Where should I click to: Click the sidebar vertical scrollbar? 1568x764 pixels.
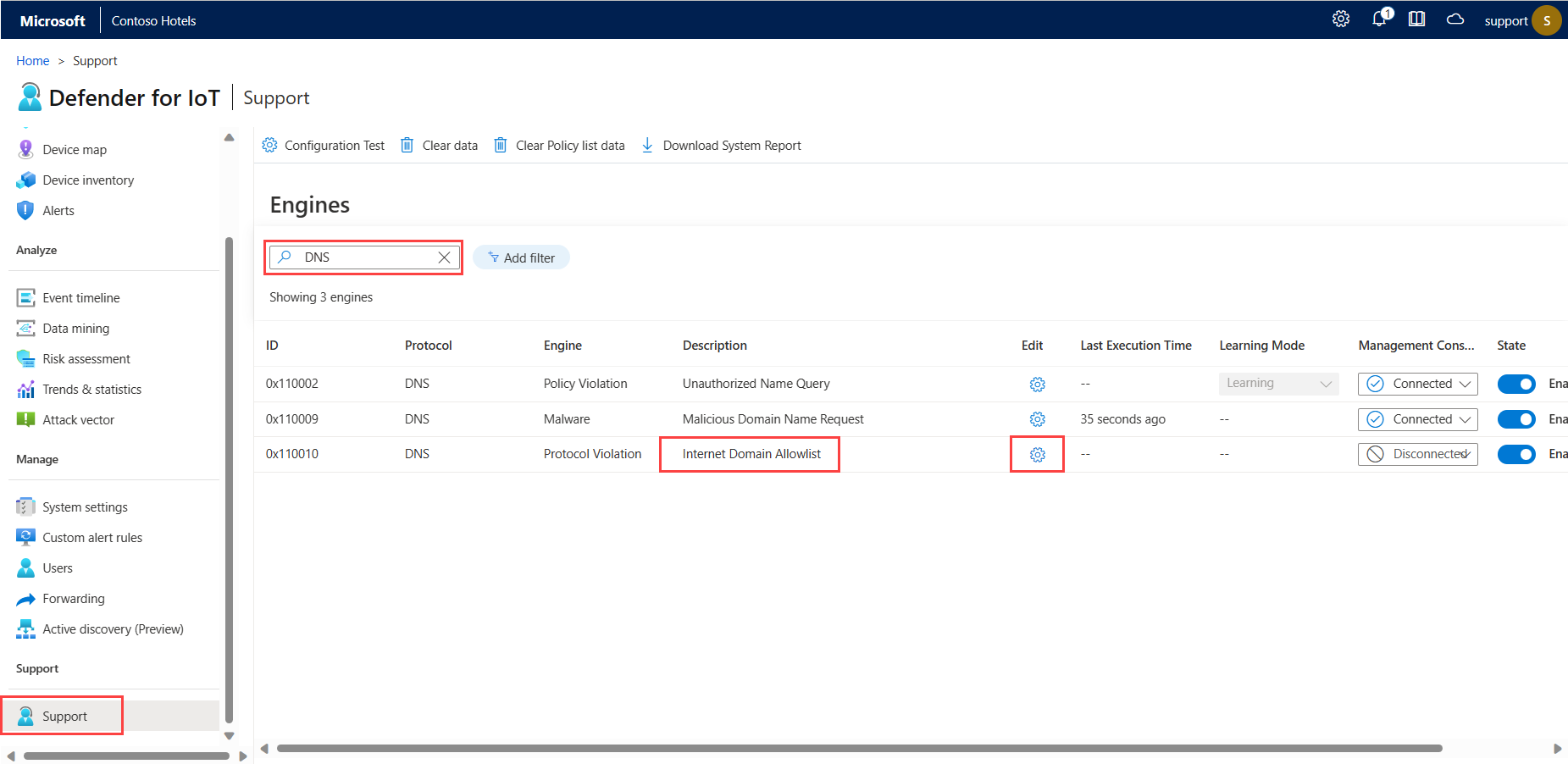[229, 479]
